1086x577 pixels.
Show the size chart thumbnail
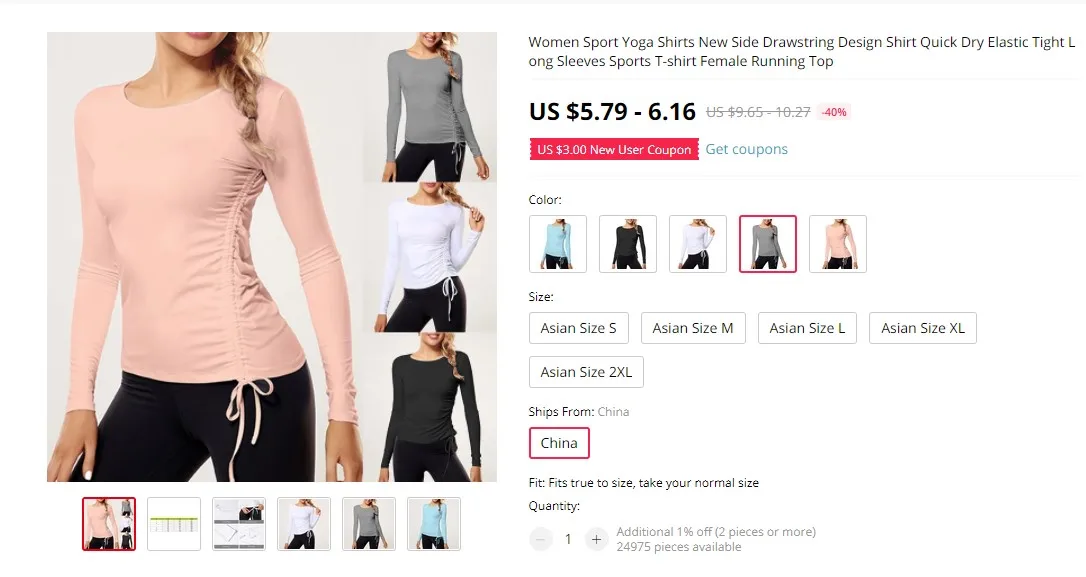click(x=174, y=524)
